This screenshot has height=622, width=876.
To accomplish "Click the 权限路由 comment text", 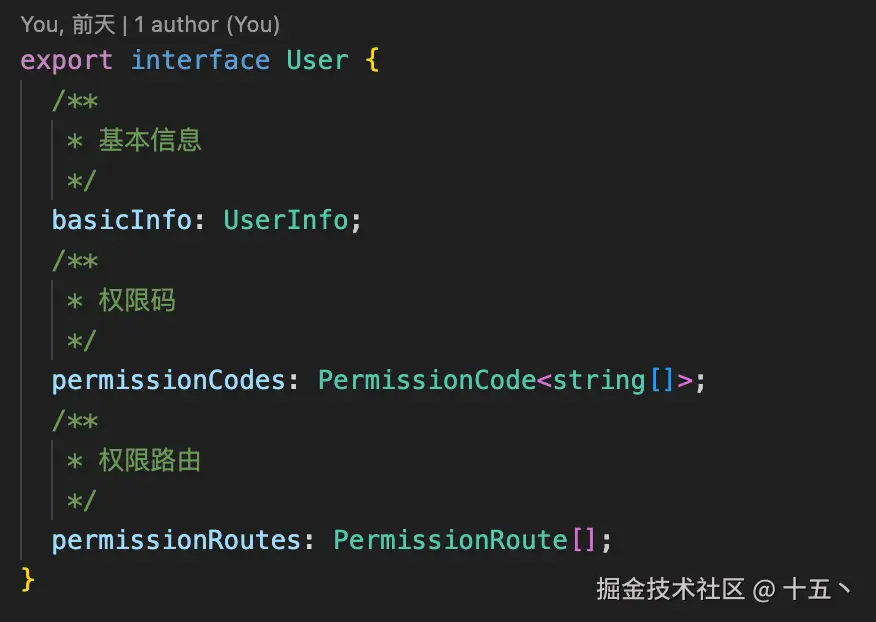I will tap(150, 460).
